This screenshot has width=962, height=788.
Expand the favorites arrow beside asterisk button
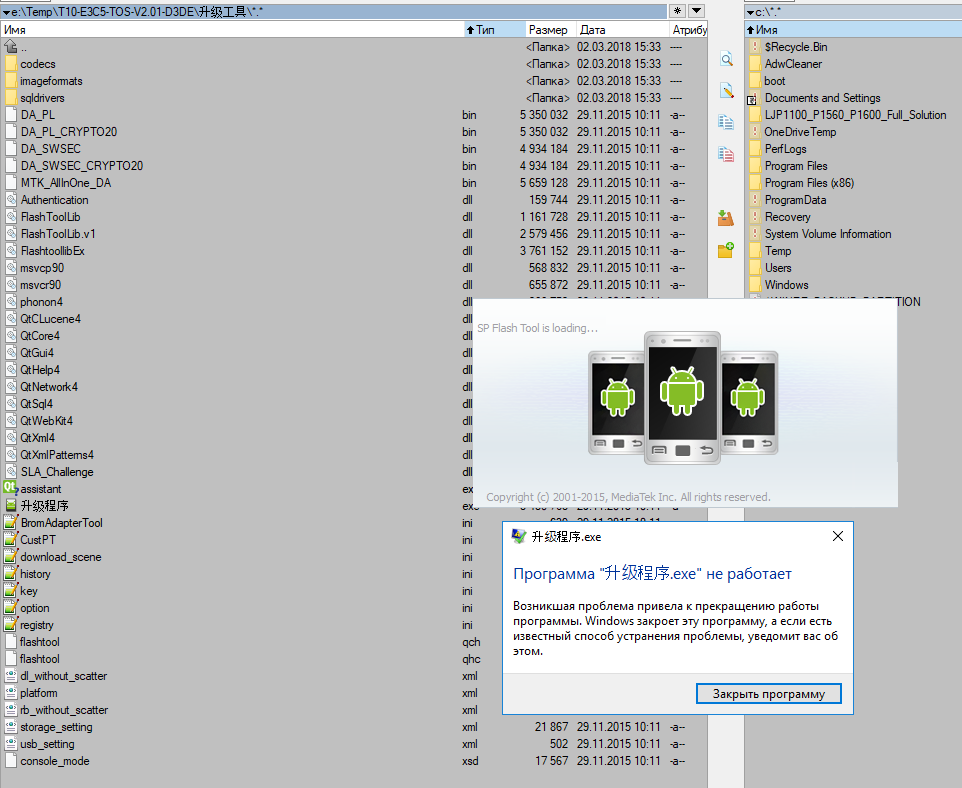[696, 10]
